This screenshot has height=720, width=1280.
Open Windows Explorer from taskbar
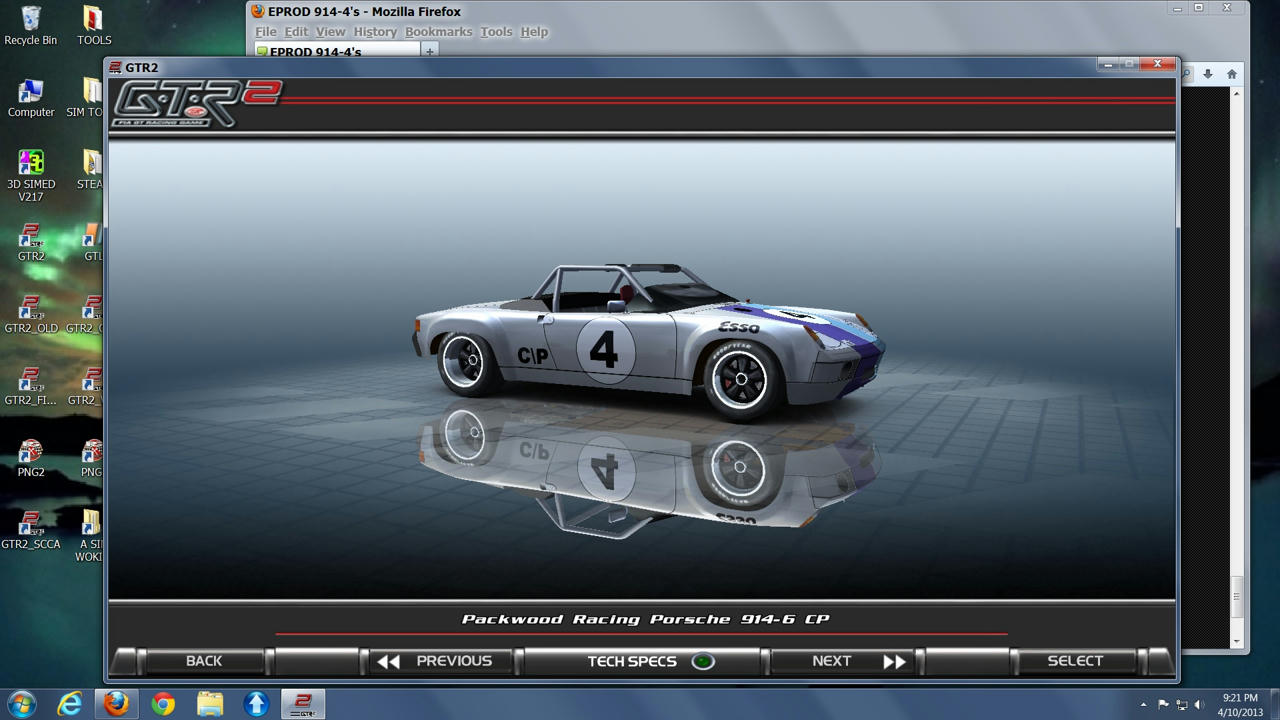[x=210, y=703]
